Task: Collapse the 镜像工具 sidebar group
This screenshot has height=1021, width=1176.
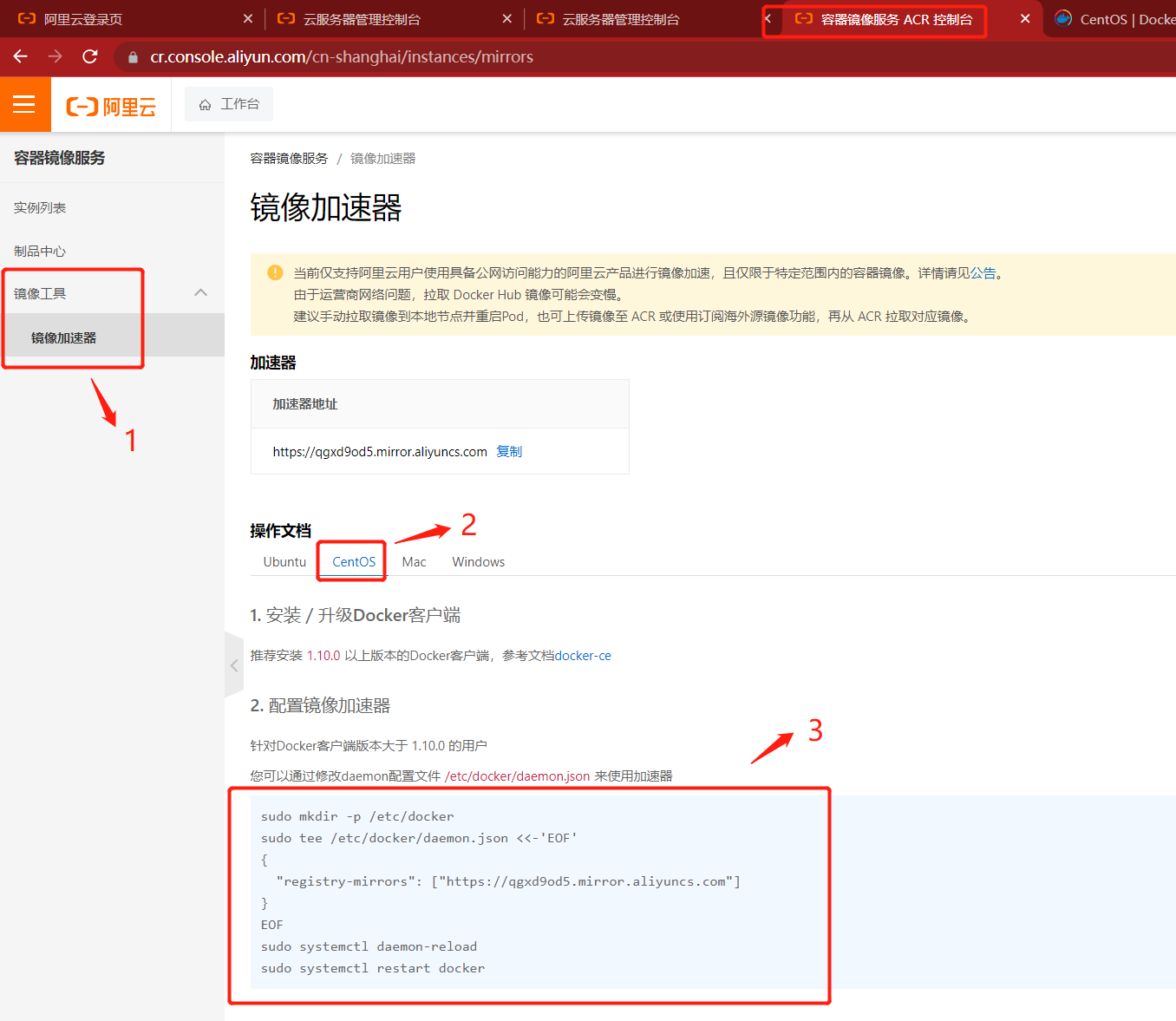Action: pos(200,293)
